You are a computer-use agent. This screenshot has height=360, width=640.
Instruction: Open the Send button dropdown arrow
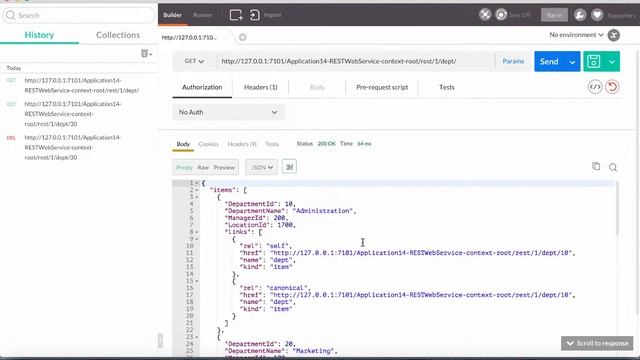pos(572,62)
